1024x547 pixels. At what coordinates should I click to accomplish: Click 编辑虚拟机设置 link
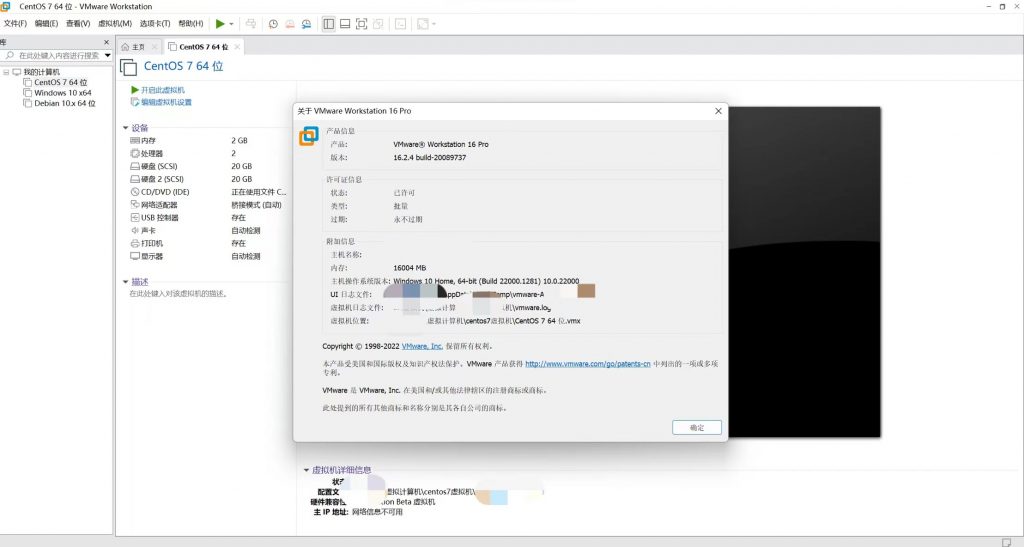[x=161, y=102]
